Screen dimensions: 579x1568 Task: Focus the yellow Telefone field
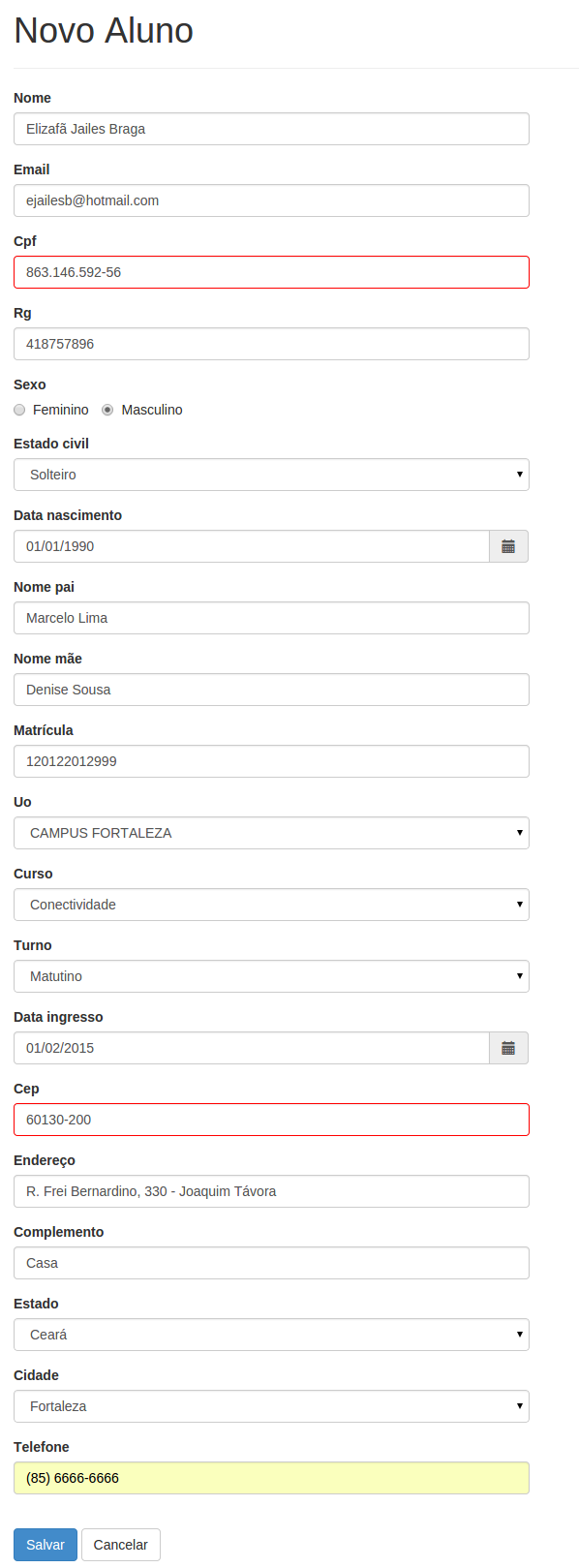pyautogui.click(x=271, y=1478)
